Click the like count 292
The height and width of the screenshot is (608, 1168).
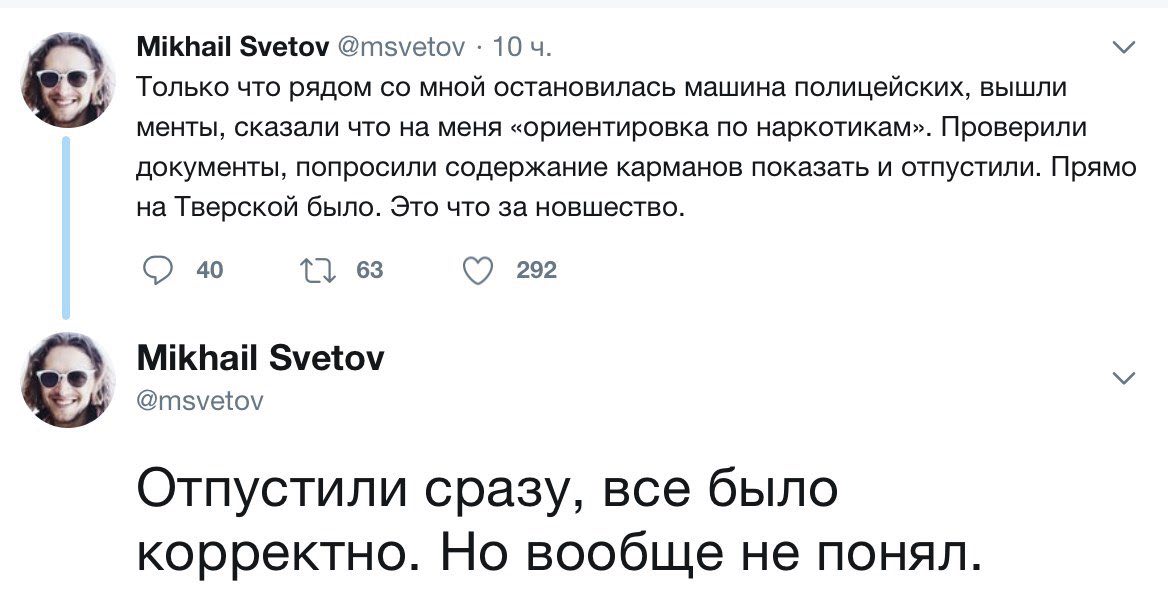[x=536, y=270]
